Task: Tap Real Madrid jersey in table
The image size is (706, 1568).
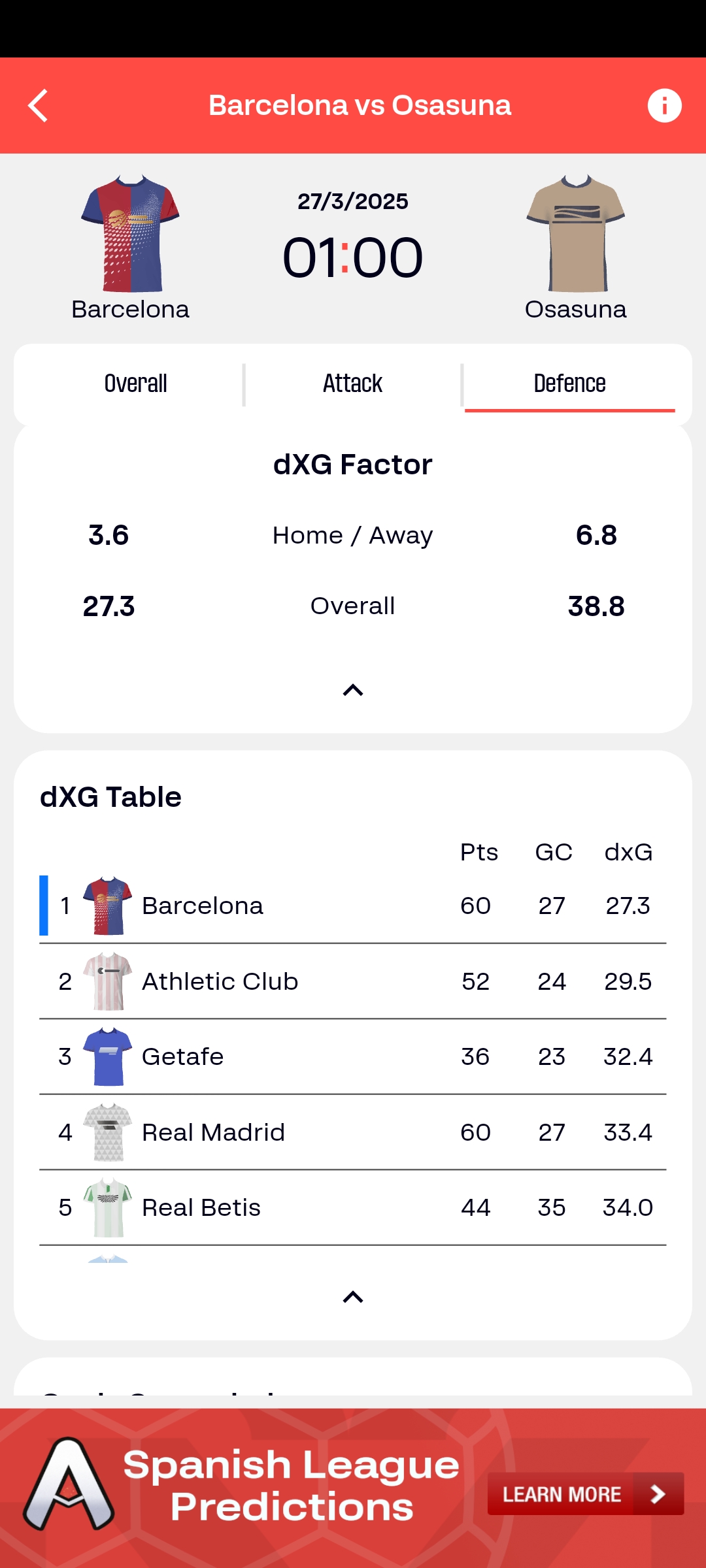Action: (108, 1132)
